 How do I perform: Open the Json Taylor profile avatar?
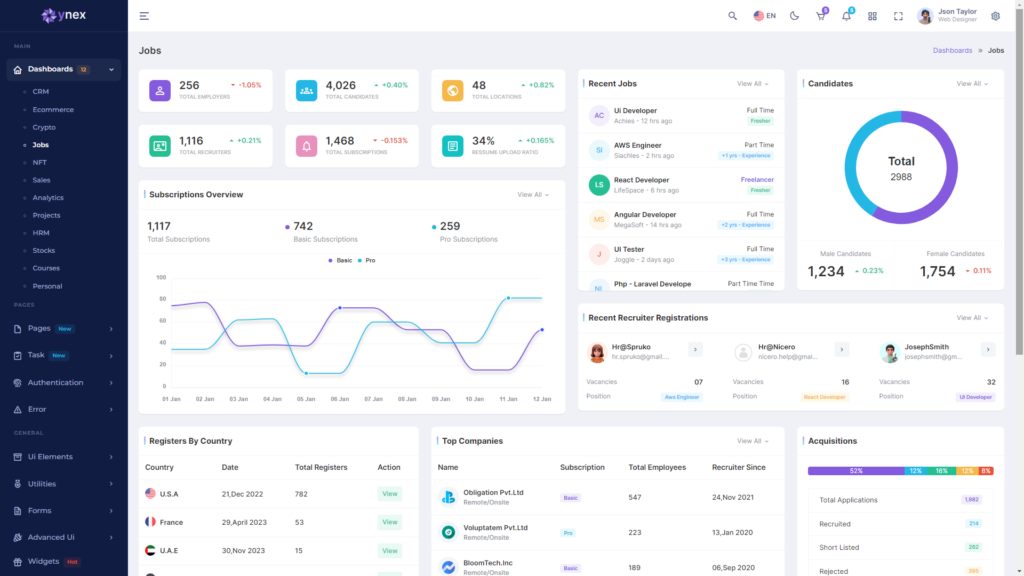pyautogui.click(x=925, y=16)
